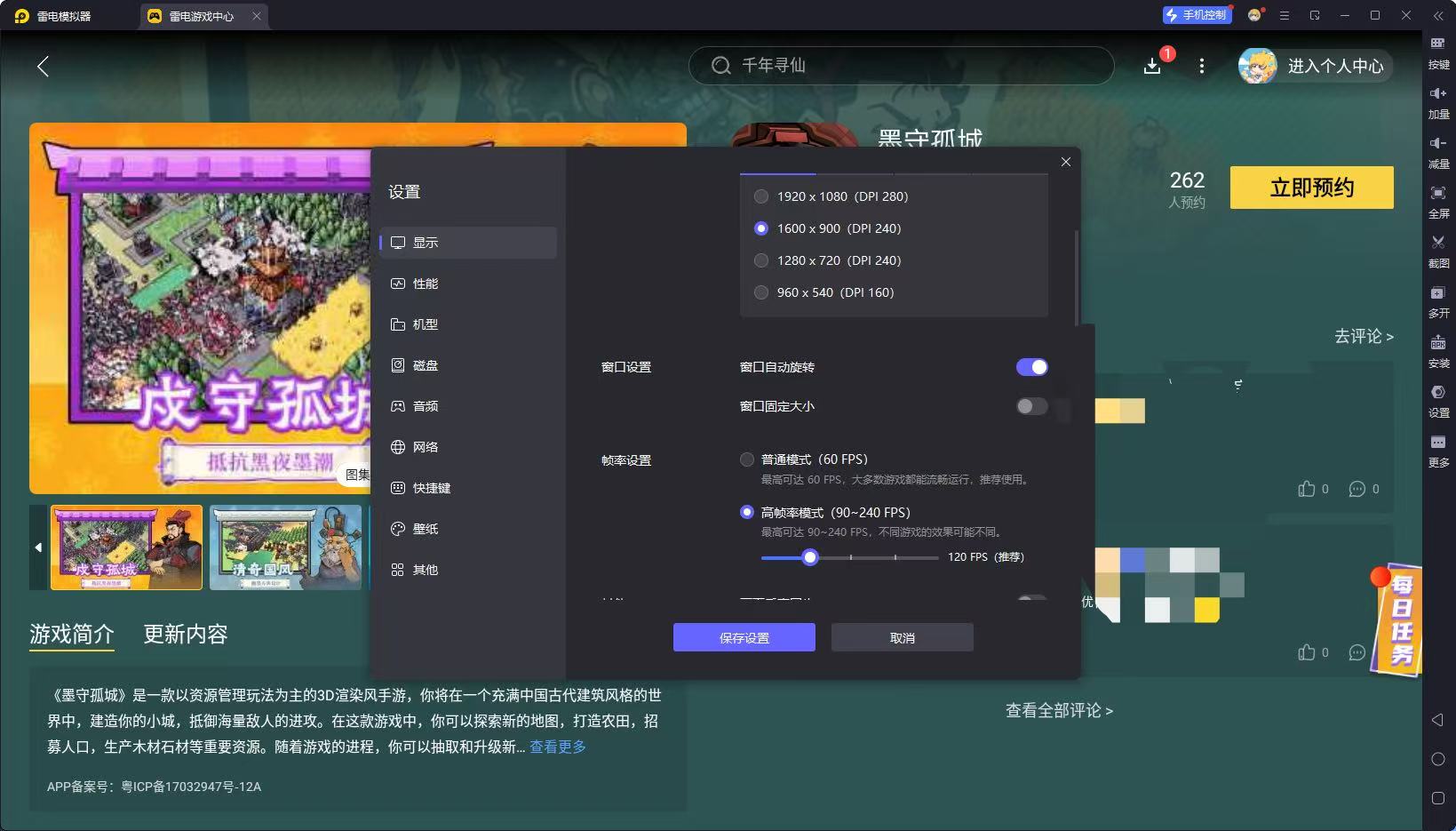Open the downloads icon with badge
Viewport: 1456px width, 831px height.
pyautogui.click(x=1152, y=66)
